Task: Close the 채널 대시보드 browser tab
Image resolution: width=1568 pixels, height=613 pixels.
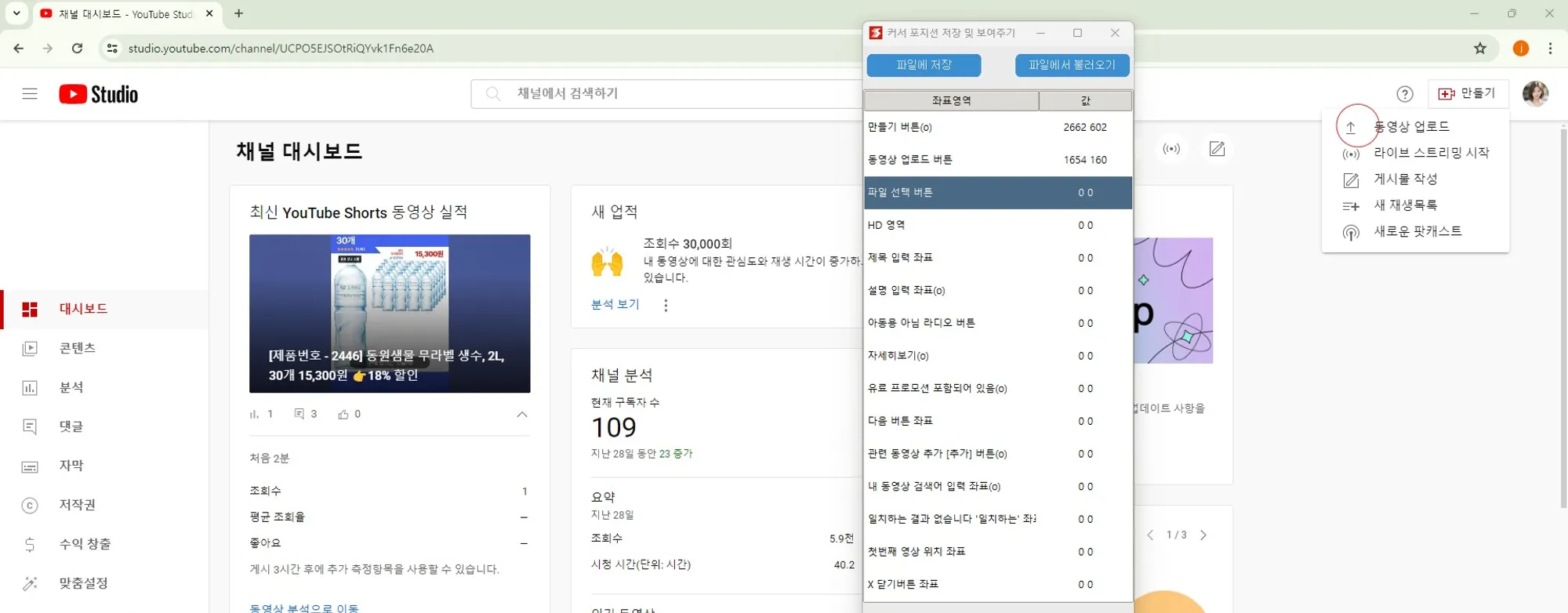Action: pyautogui.click(x=209, y=13)
